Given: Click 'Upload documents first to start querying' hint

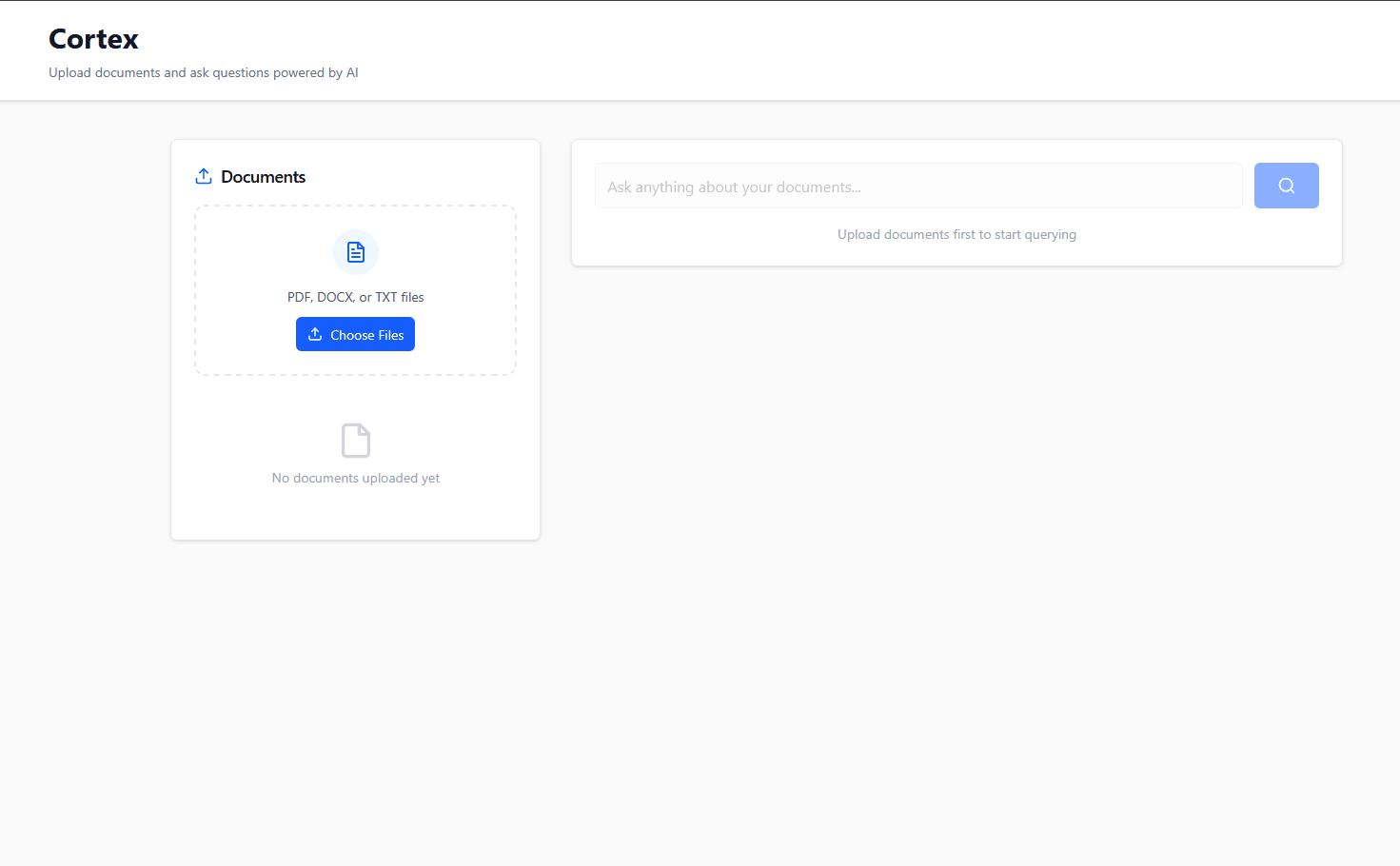Looking at the screenshot, I should point(956,233).
